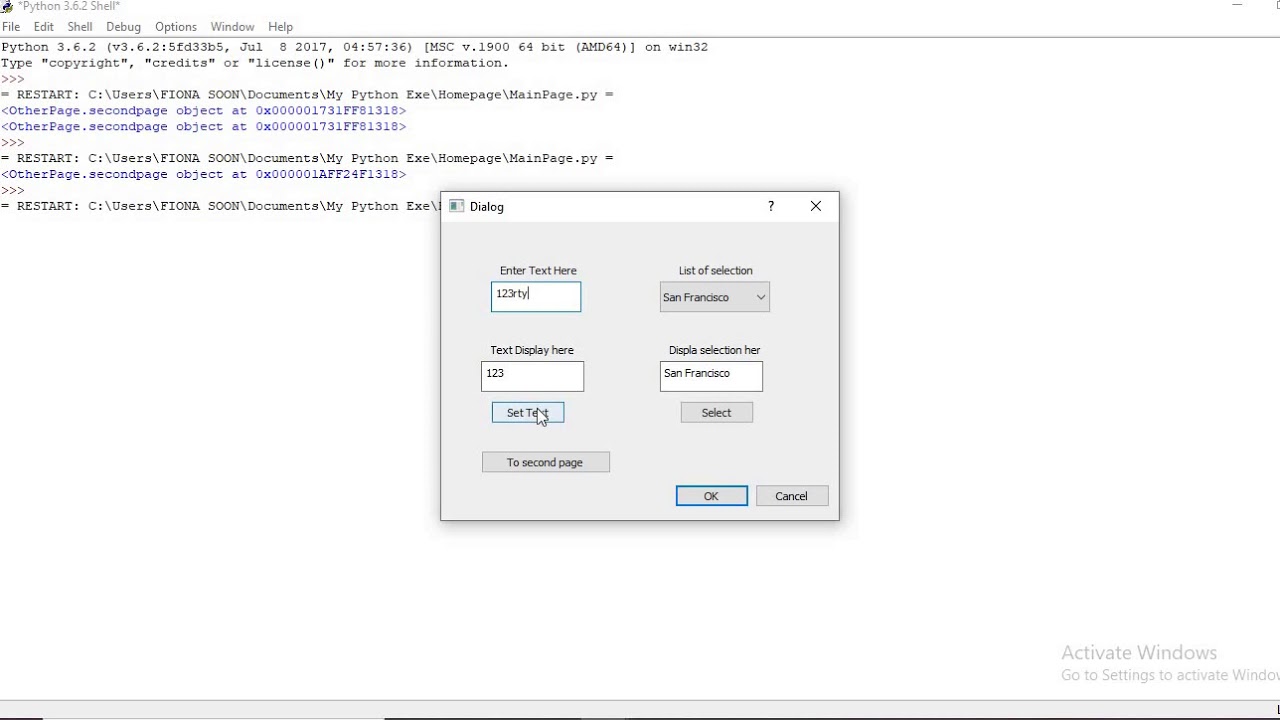Click the first RESTART line in shell

307,95
